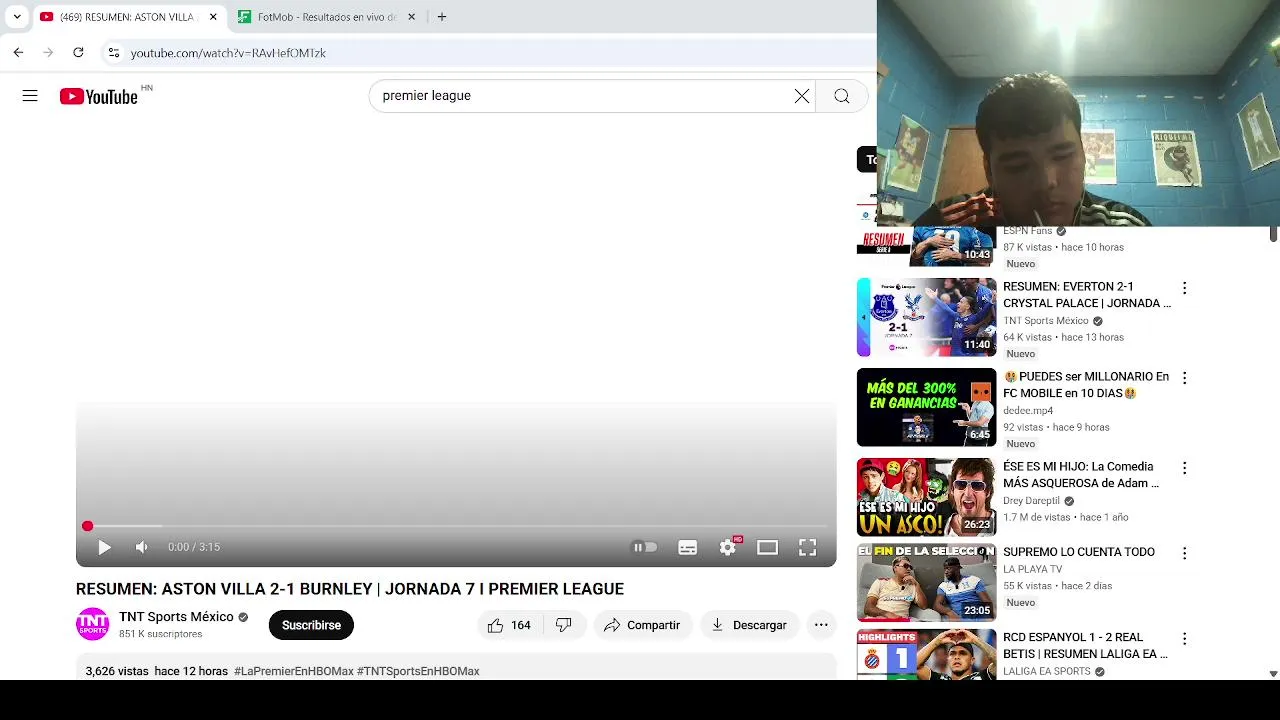This screenshot has width=1280, height=720.
Task: Open a new tab with the plus button
Action: pyautogui.click(x=442, y=17)
